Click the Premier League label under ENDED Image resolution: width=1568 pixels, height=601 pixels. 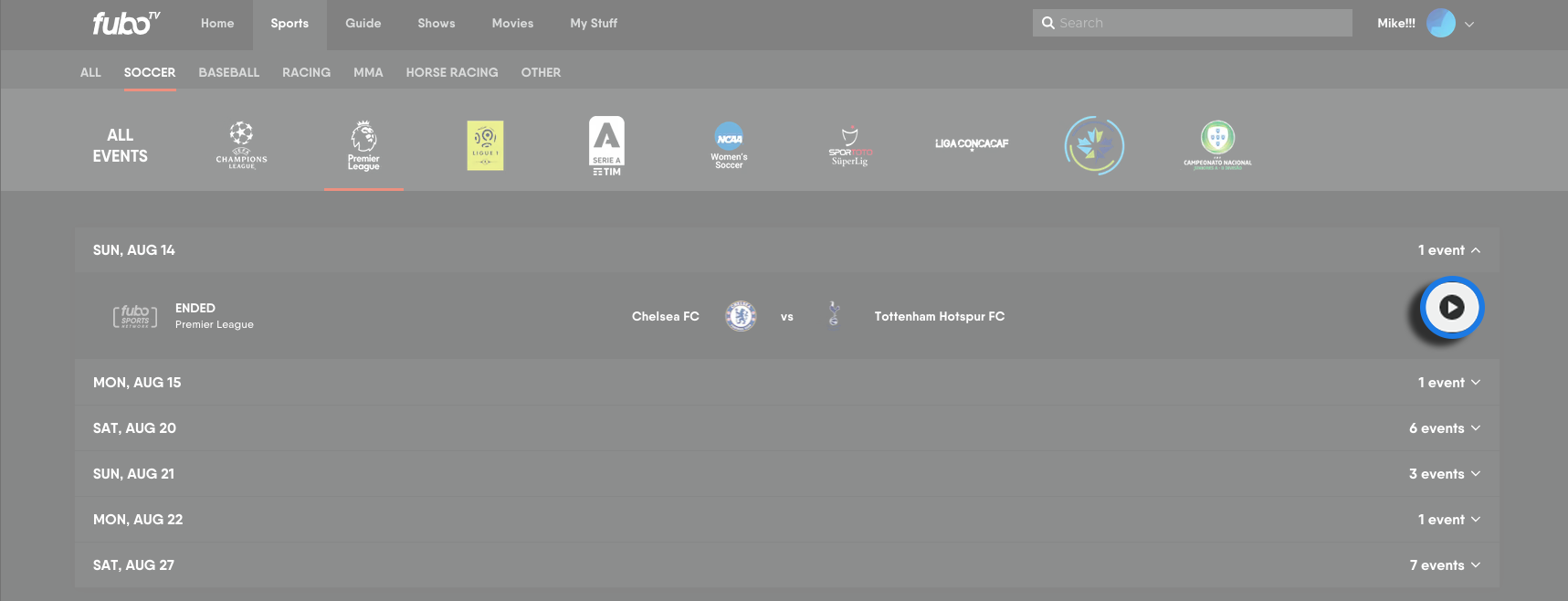tap(215, 324)
